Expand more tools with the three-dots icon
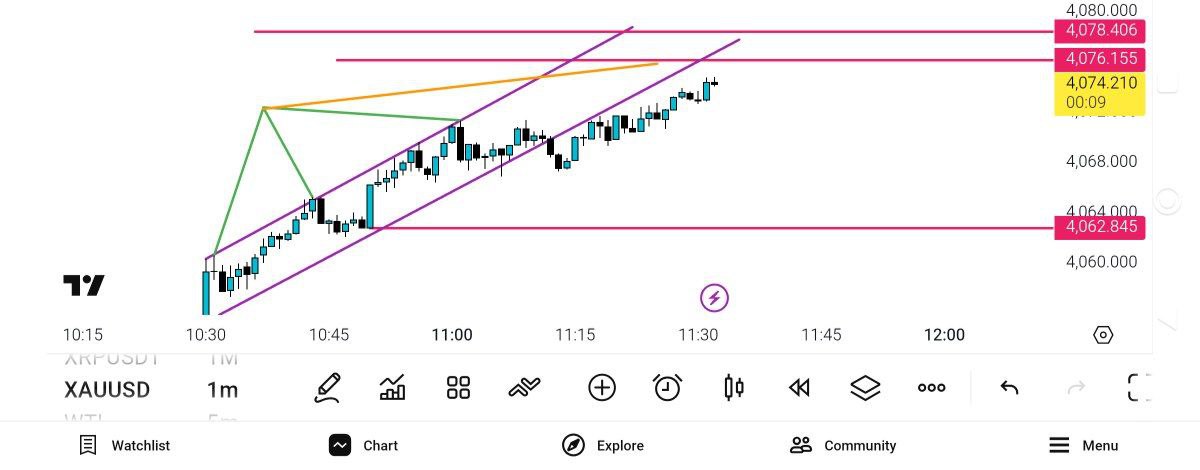Screen dimensions: 1200x470 tap(931, 387)
